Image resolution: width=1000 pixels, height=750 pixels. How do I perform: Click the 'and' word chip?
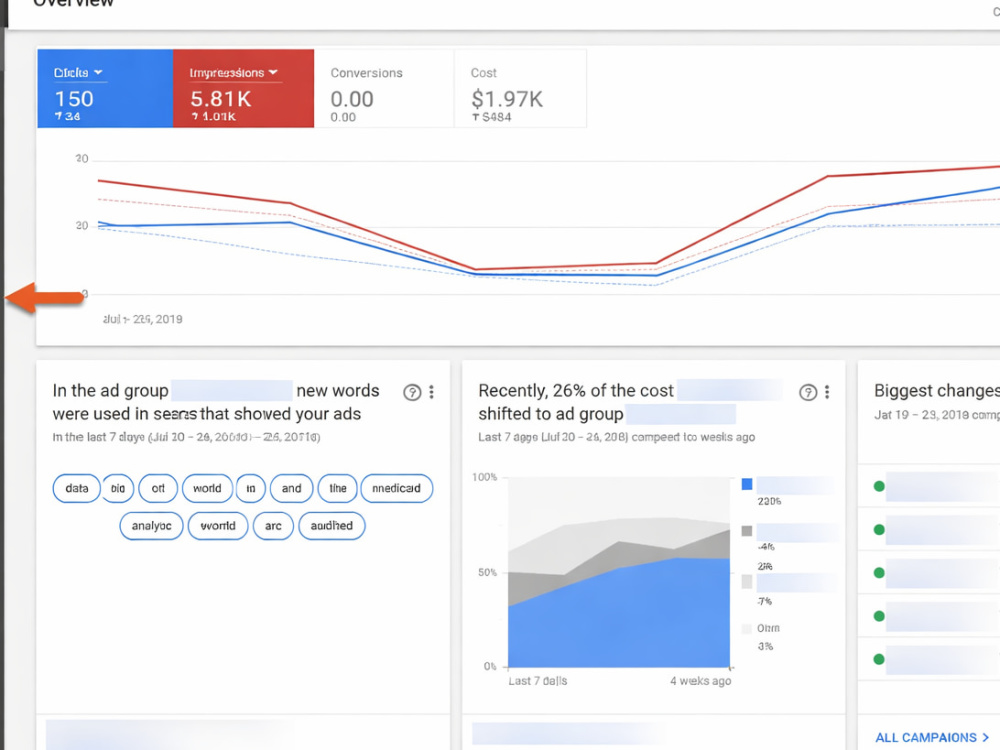click(x=291, y=489)
